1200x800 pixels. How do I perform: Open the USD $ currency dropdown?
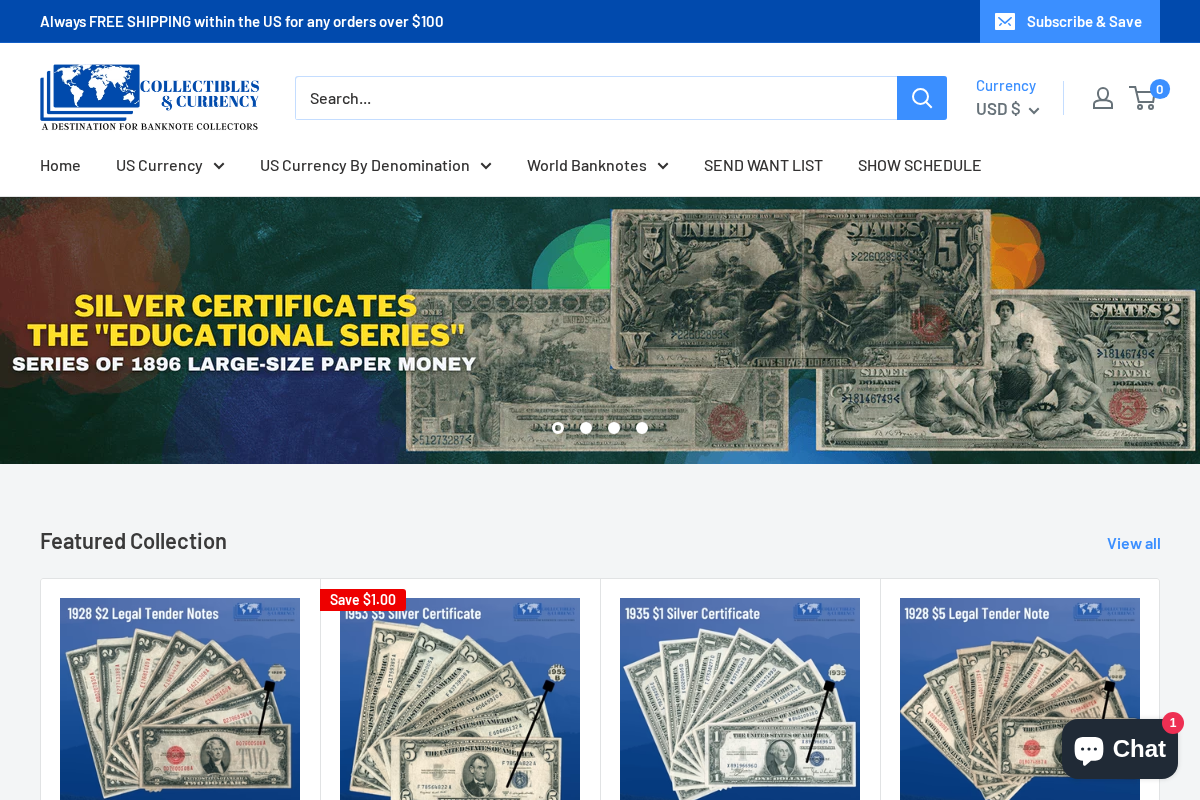point(1006,109)
